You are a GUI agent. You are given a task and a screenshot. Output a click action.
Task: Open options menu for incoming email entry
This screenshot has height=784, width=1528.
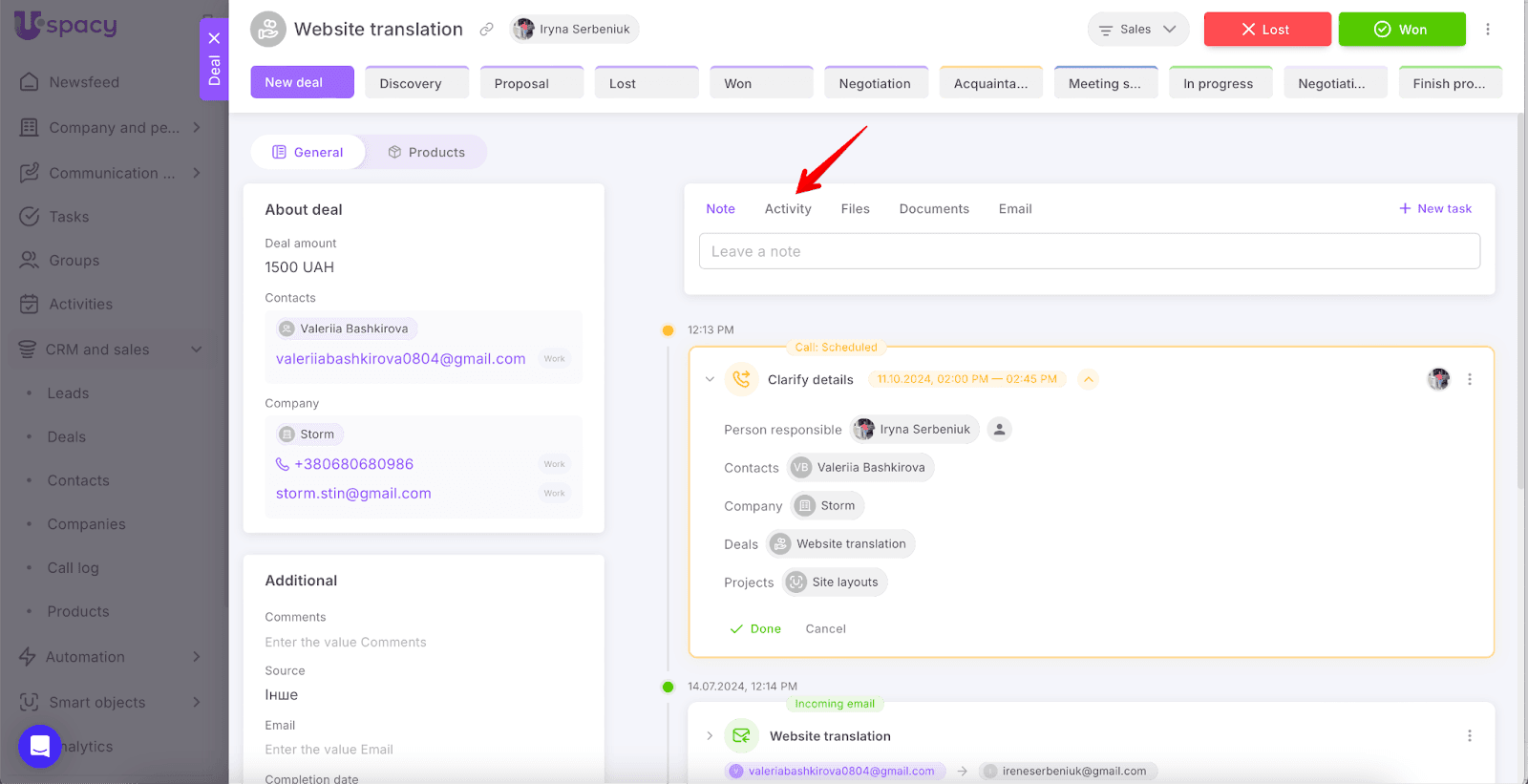(1469, 736)
